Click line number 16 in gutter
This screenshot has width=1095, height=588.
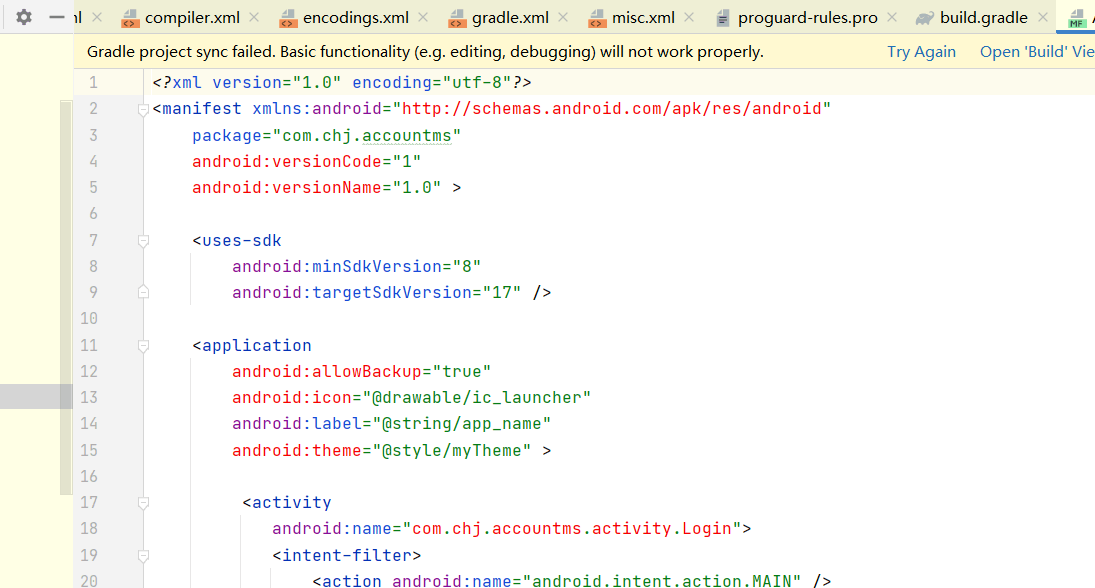pyautogui.click(x=89, y=476)
